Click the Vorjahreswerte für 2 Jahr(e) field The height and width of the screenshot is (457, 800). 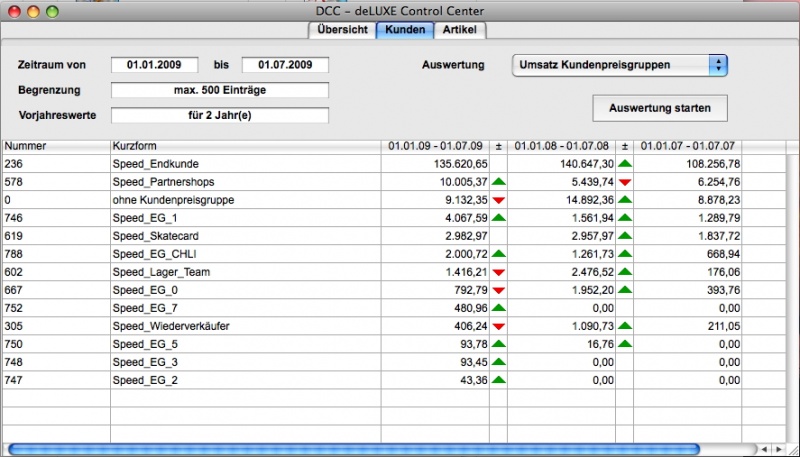[219, 115]
